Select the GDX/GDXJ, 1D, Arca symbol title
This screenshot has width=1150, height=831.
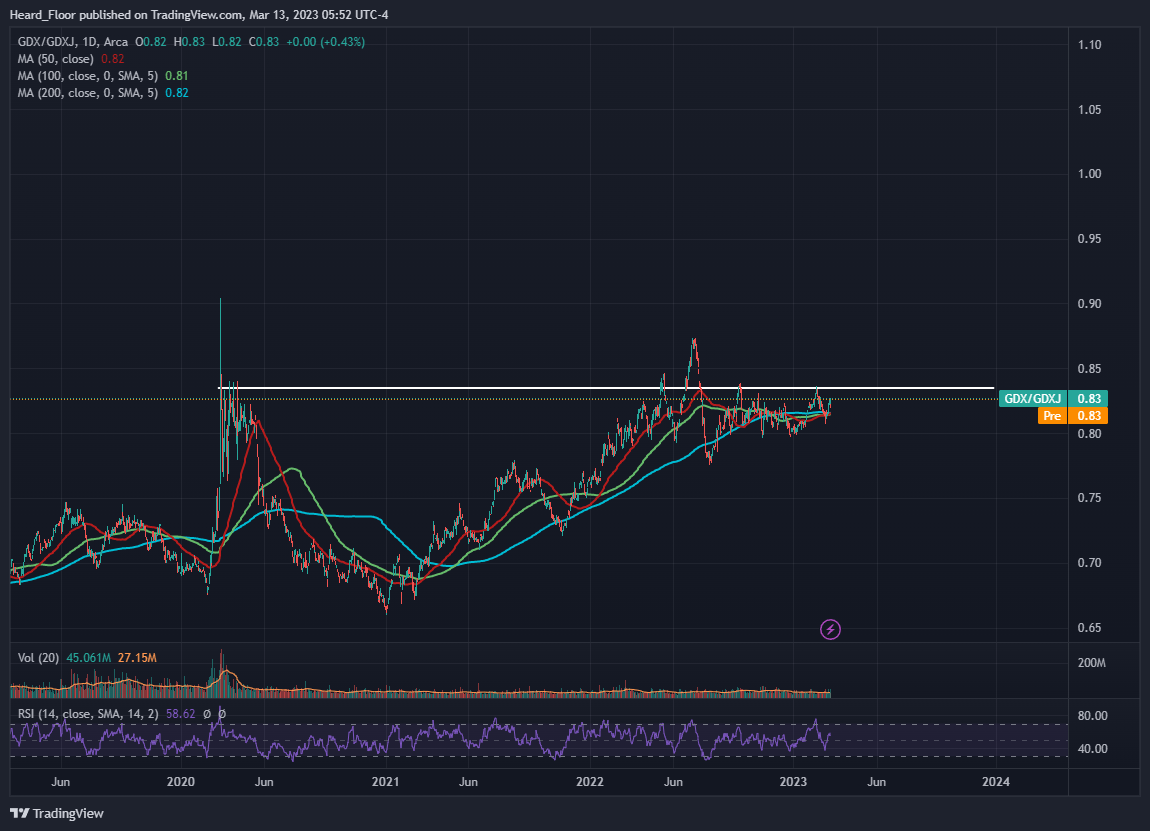(73, 42)
